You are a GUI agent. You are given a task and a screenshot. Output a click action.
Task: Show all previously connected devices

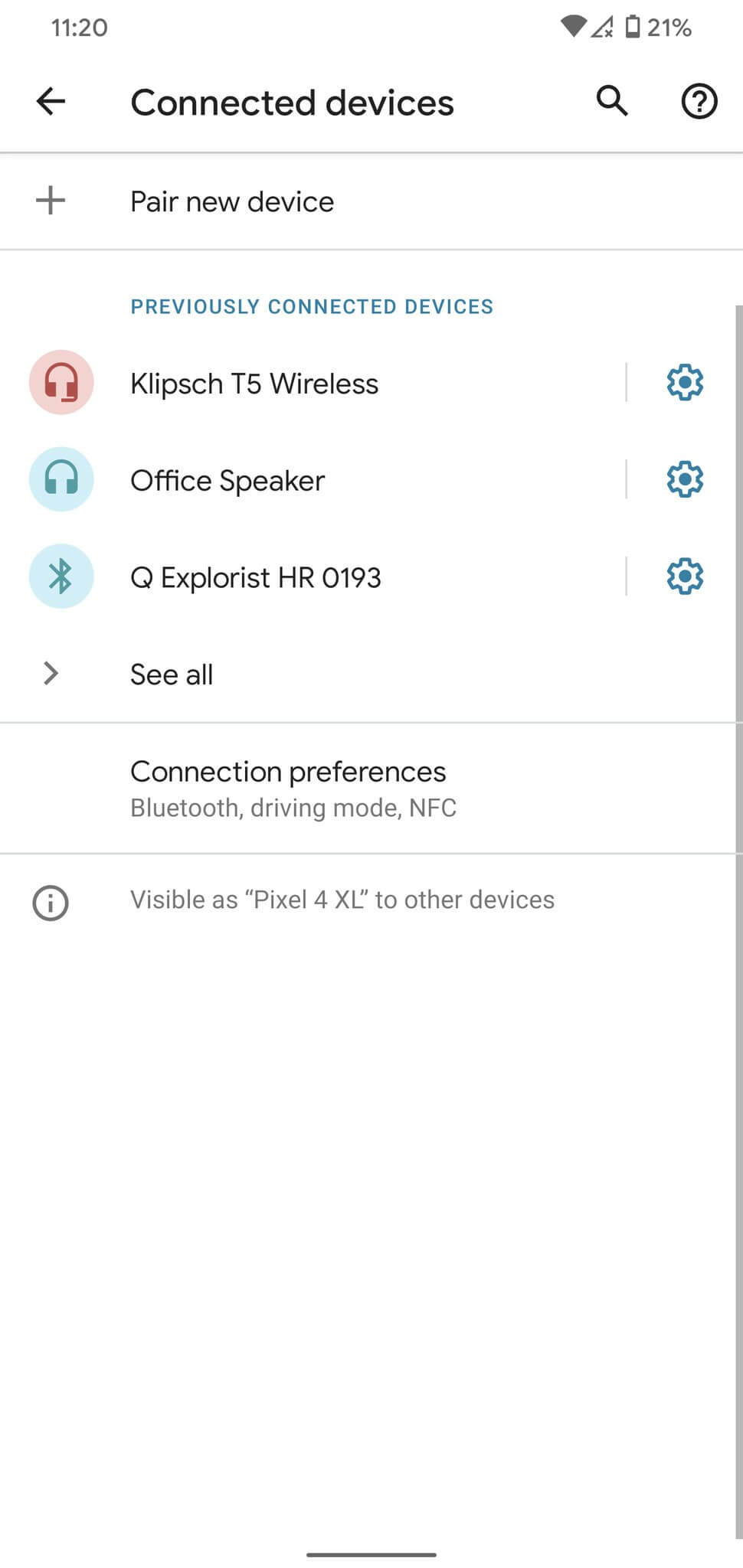tap(172, 675)
